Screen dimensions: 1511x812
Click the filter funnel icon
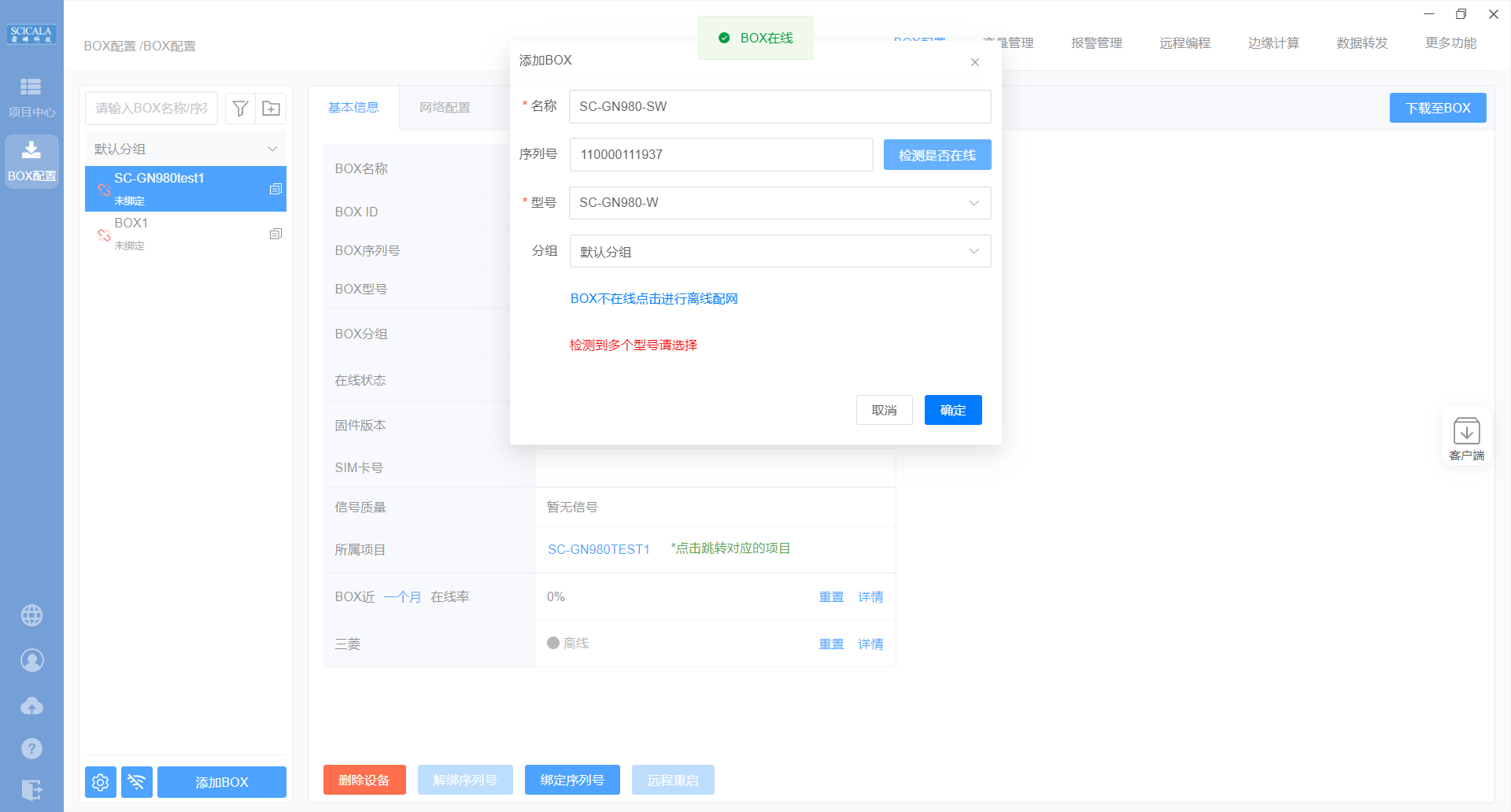(241, 109)
